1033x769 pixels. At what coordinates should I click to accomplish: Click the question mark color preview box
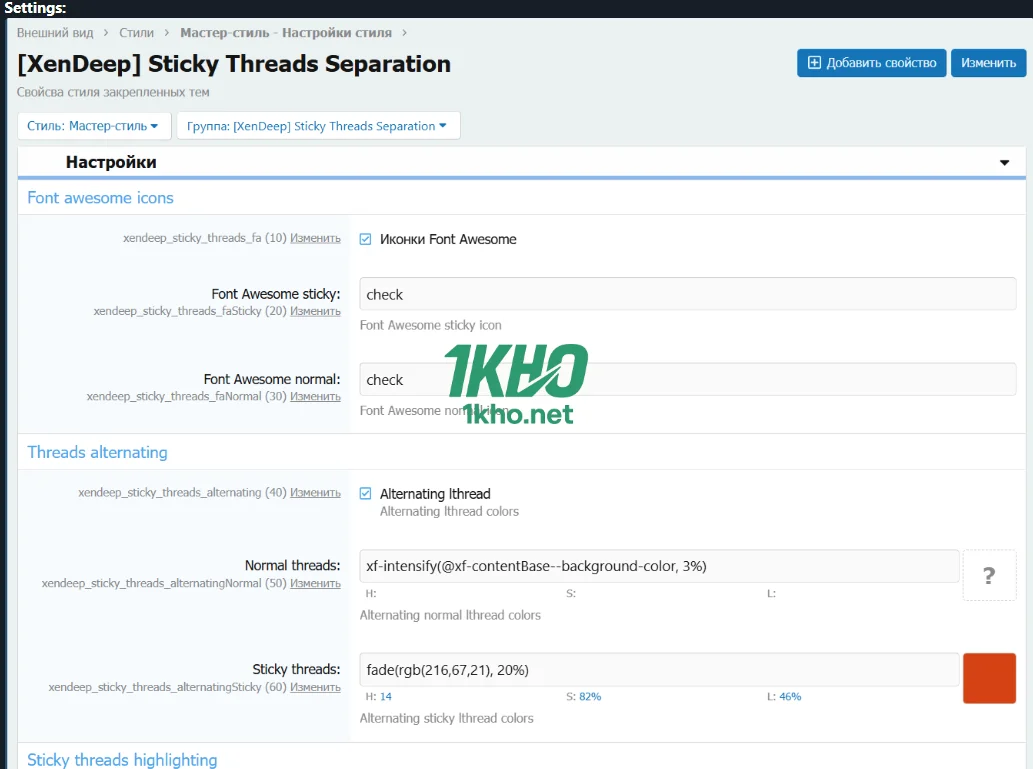989,575
